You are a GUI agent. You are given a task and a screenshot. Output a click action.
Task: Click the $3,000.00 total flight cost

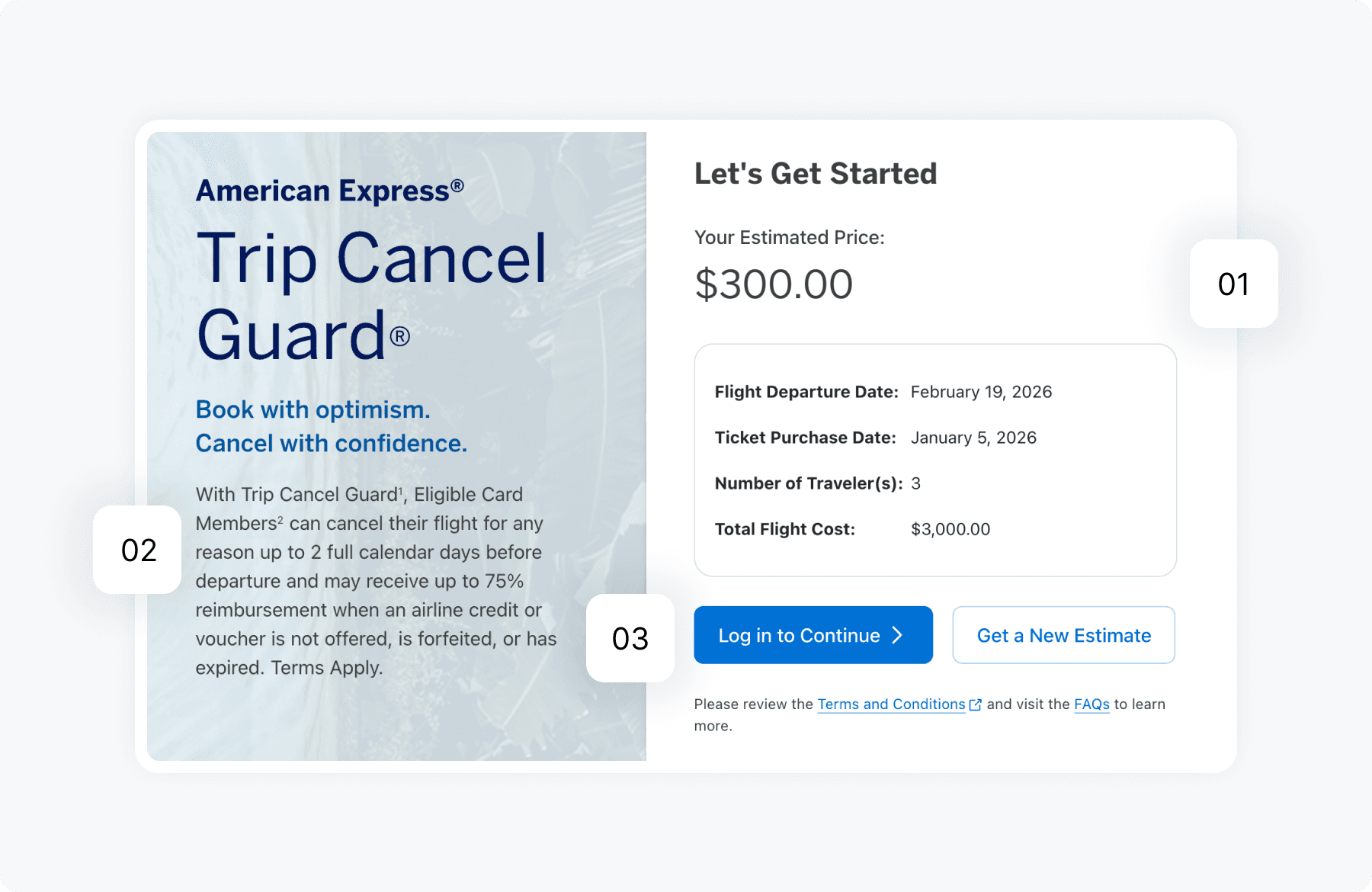[950, 529]
